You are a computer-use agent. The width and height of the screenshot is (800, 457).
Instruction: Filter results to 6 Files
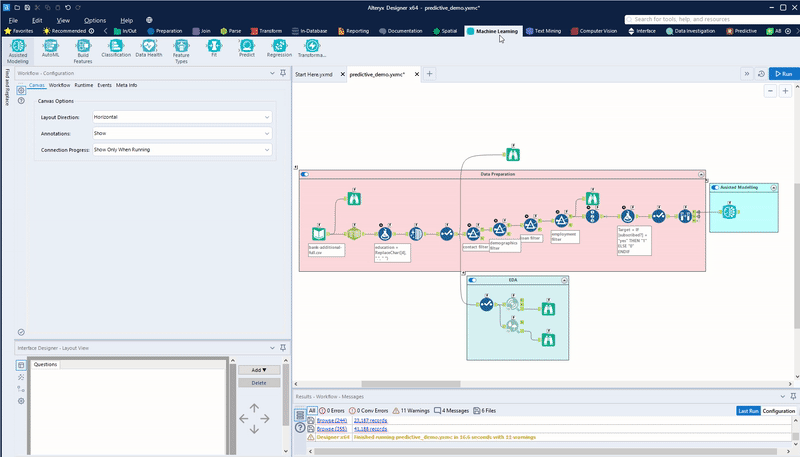pos(485,411)
